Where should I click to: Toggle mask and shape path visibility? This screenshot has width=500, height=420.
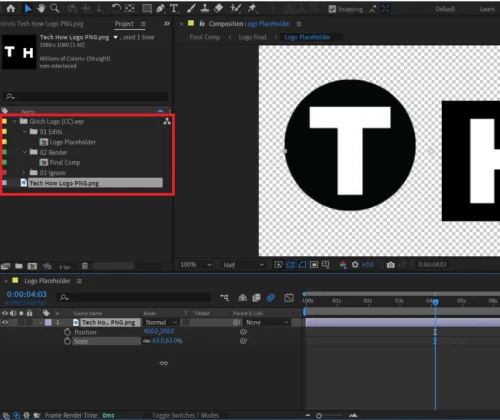[302, 265]
